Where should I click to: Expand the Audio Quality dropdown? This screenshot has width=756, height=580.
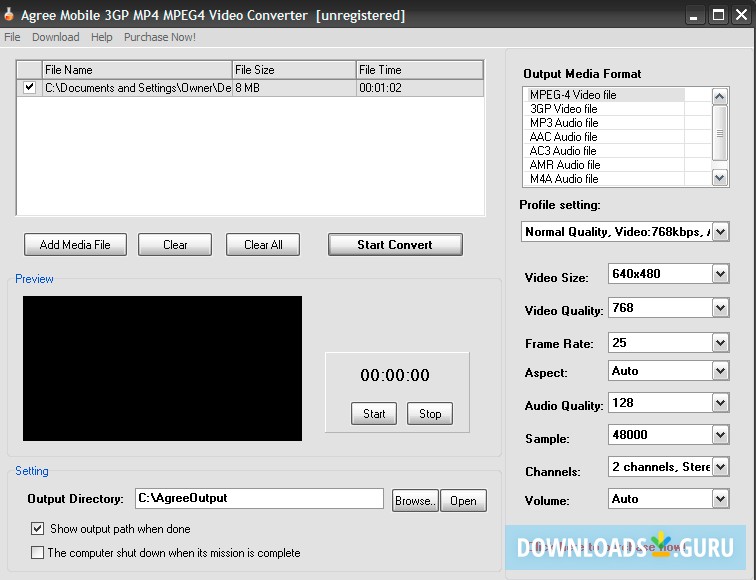tap(720, 403)
